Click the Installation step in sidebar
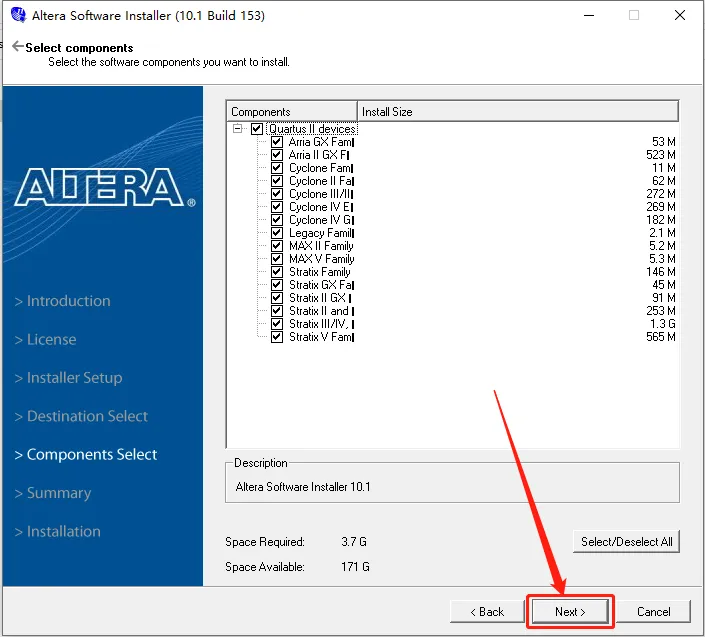The width and height of the screenshot is (705, 637). 58,531
